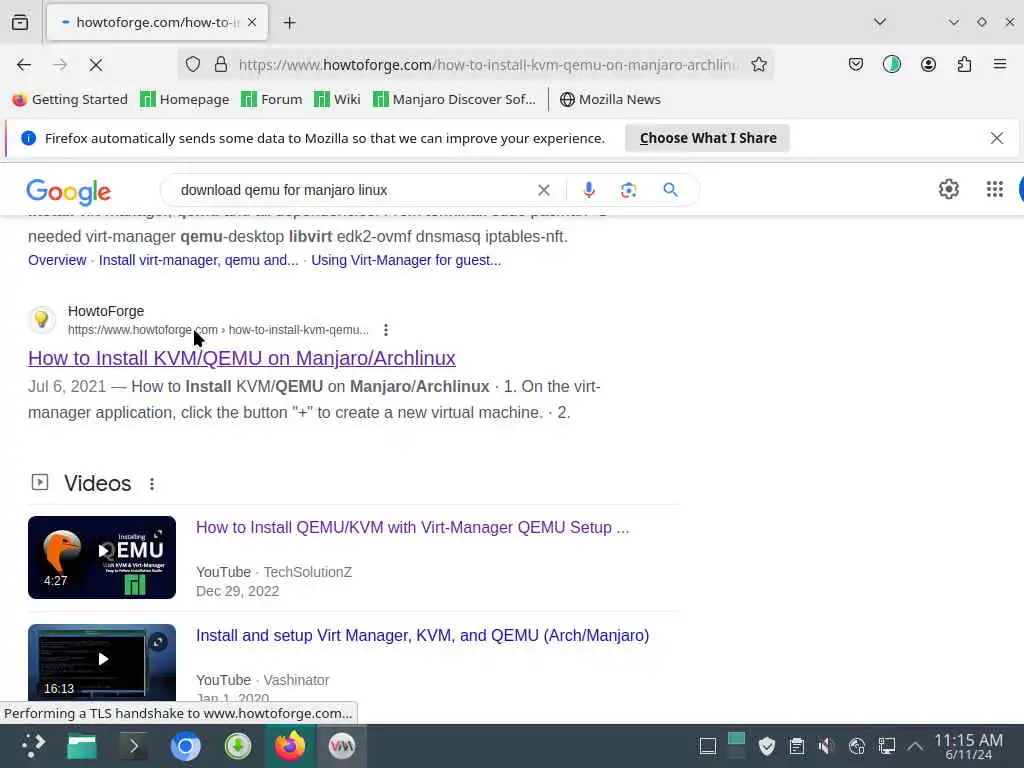1024x768 pixels.
Task: Play the 16:13 Virt Manager video thumbnail
Action: [x=102, y=663]
